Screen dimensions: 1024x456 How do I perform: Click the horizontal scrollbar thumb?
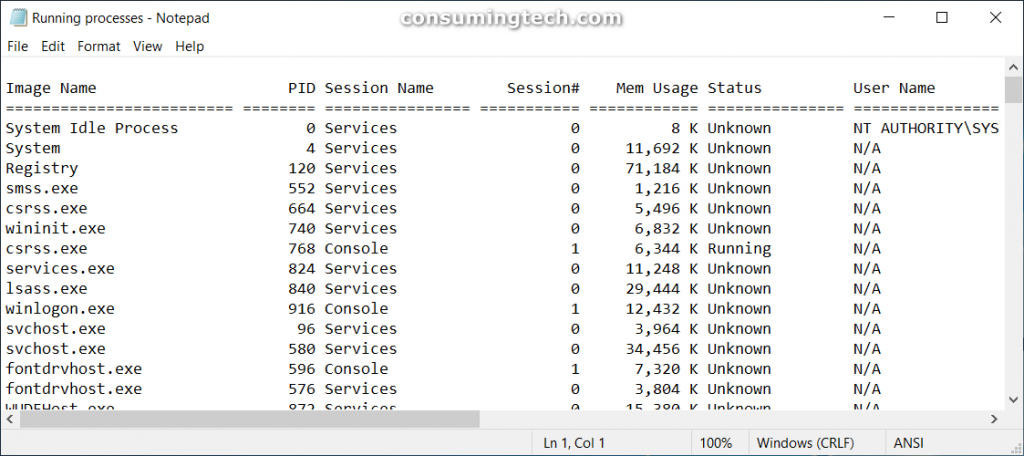249,419
